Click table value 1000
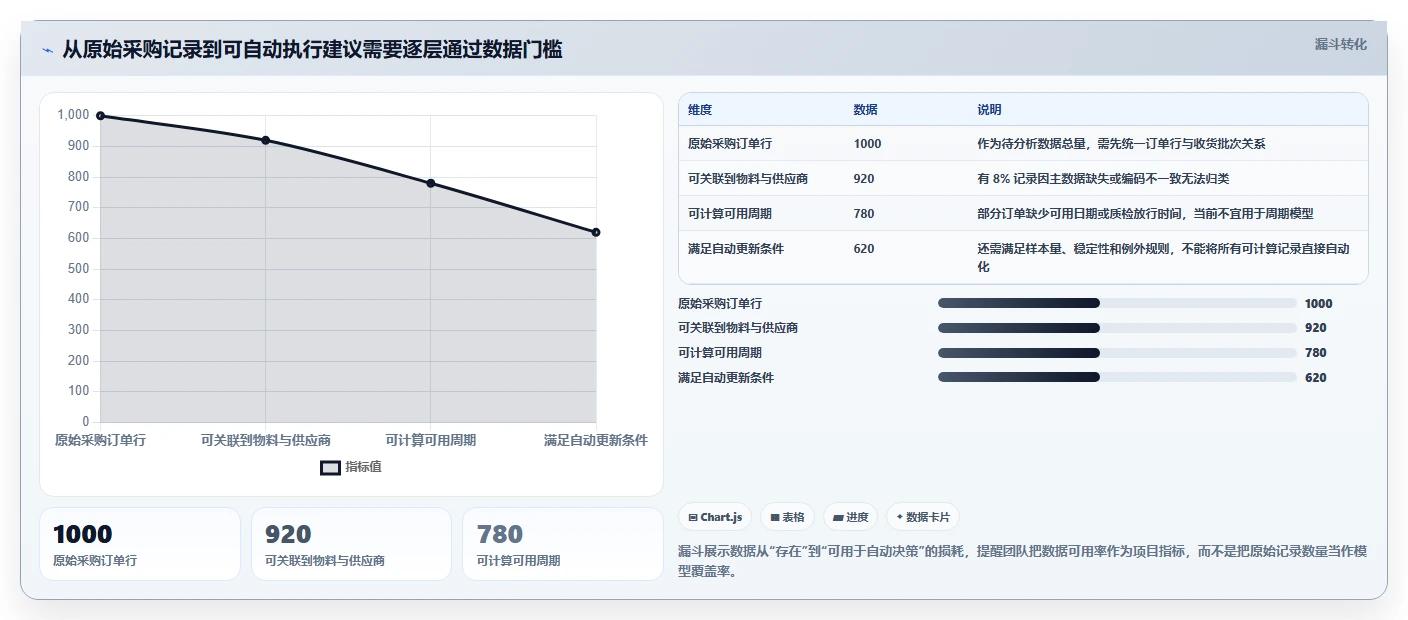This screenshot has width=1408, height=620. [x=867, y=144]
